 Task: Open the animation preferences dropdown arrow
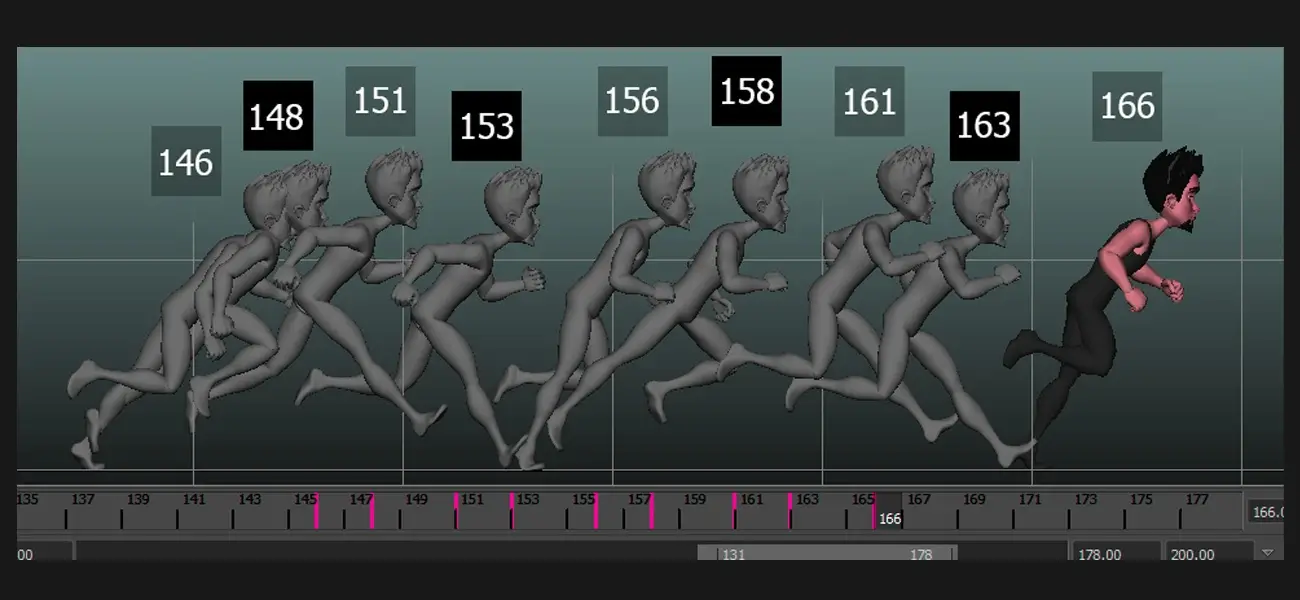click(x=1267, y=553)
